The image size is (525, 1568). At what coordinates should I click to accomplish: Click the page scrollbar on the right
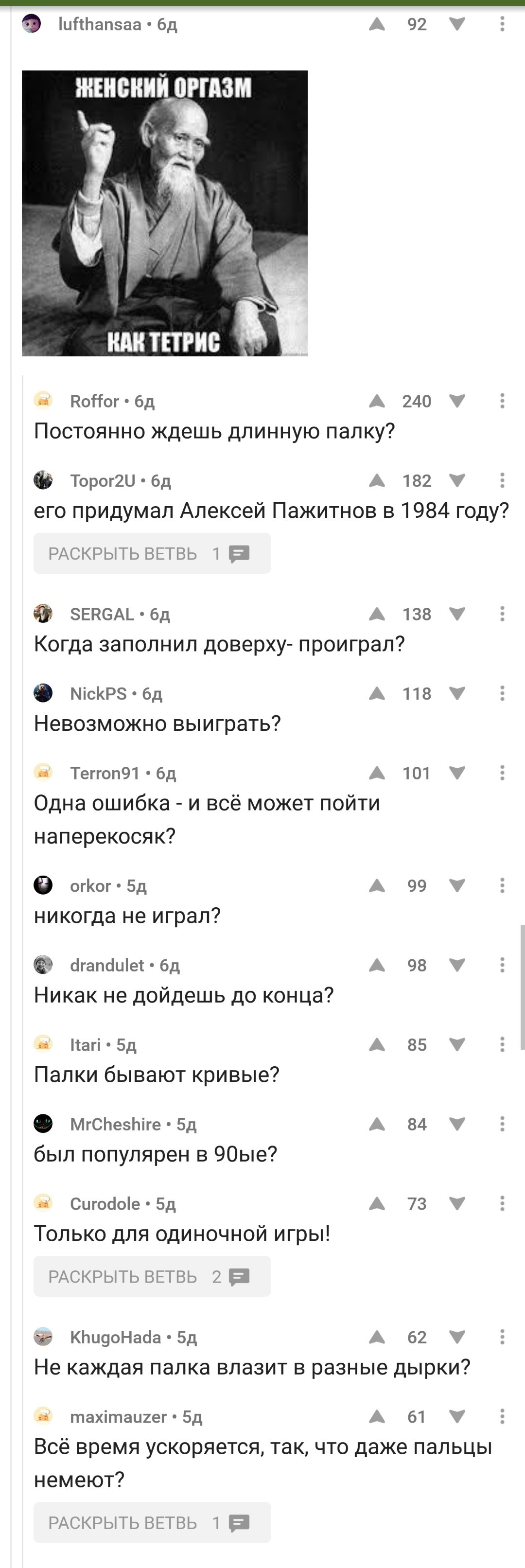pyautogui.click(x=521, y=986)
